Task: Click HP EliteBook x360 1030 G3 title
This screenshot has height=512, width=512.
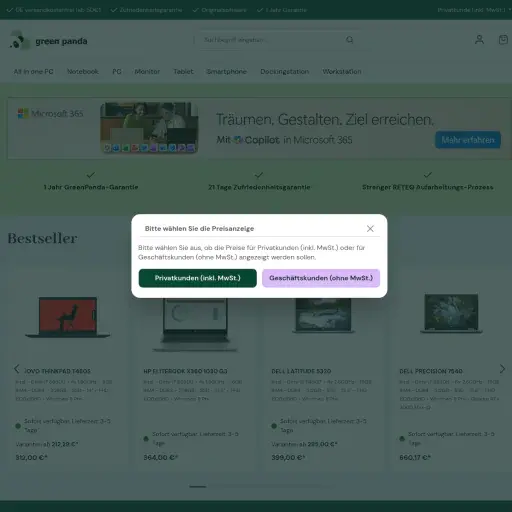Action: pos(185,371)
